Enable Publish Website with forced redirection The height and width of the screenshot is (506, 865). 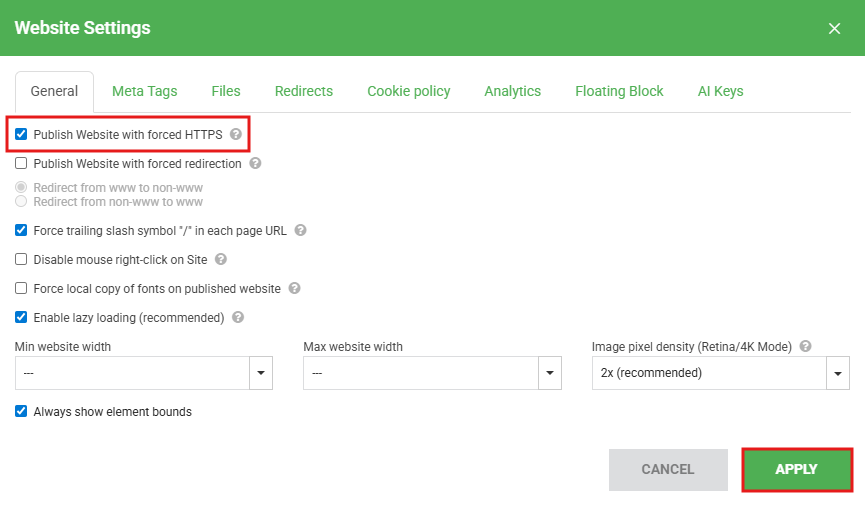coord(22,163)
